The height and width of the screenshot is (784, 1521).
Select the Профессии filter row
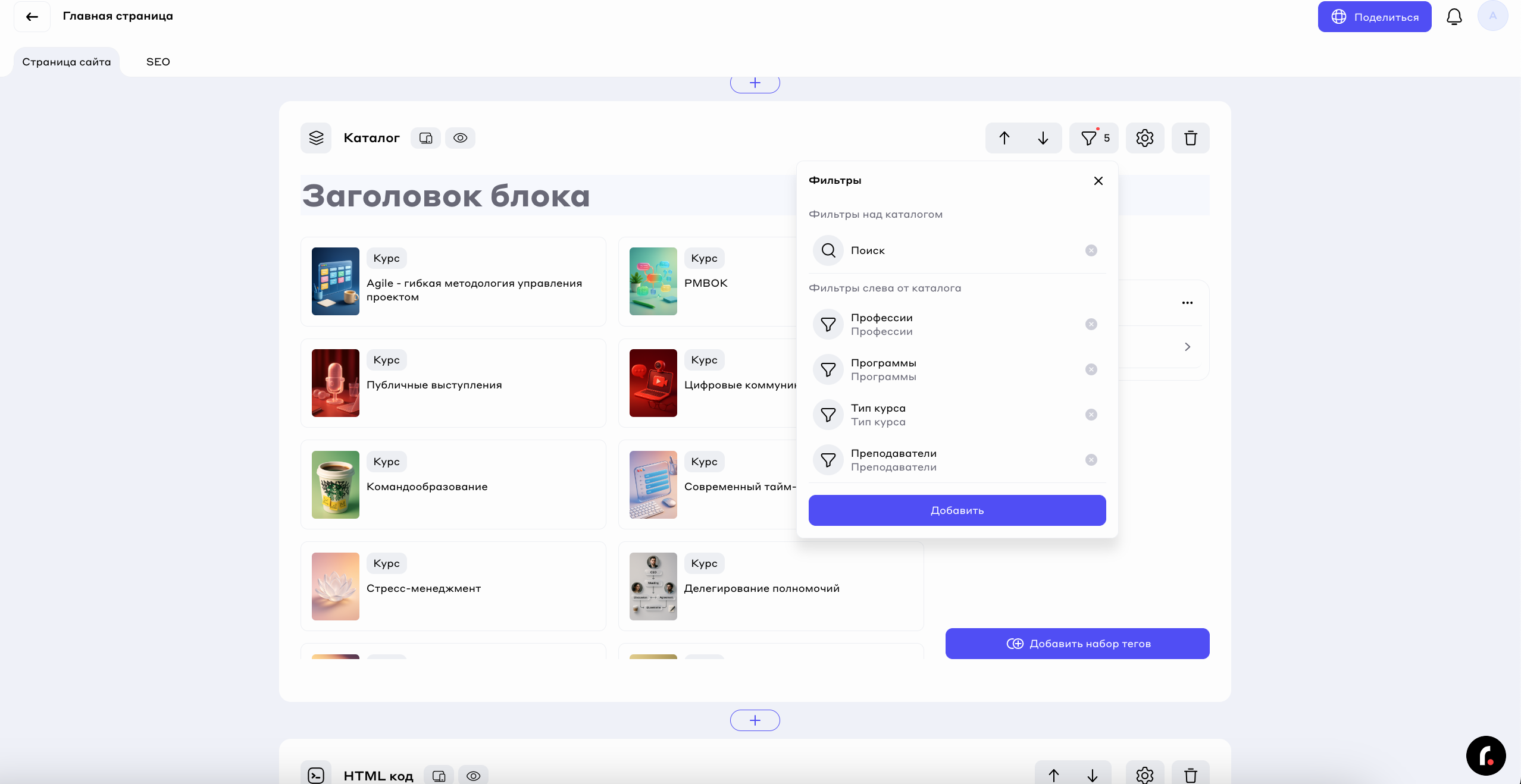[x=957, y=324]
